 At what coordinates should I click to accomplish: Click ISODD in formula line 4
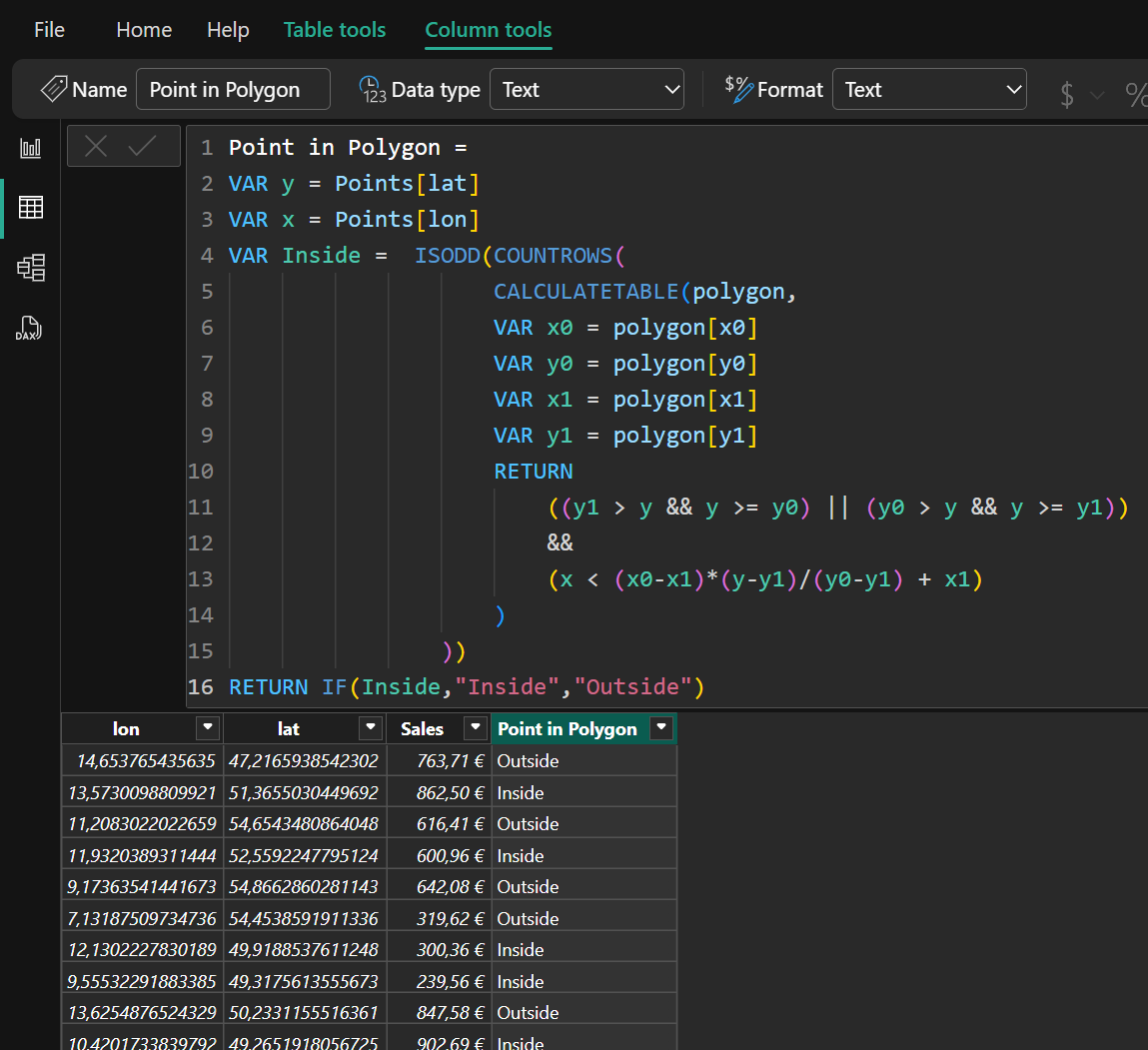448,256
